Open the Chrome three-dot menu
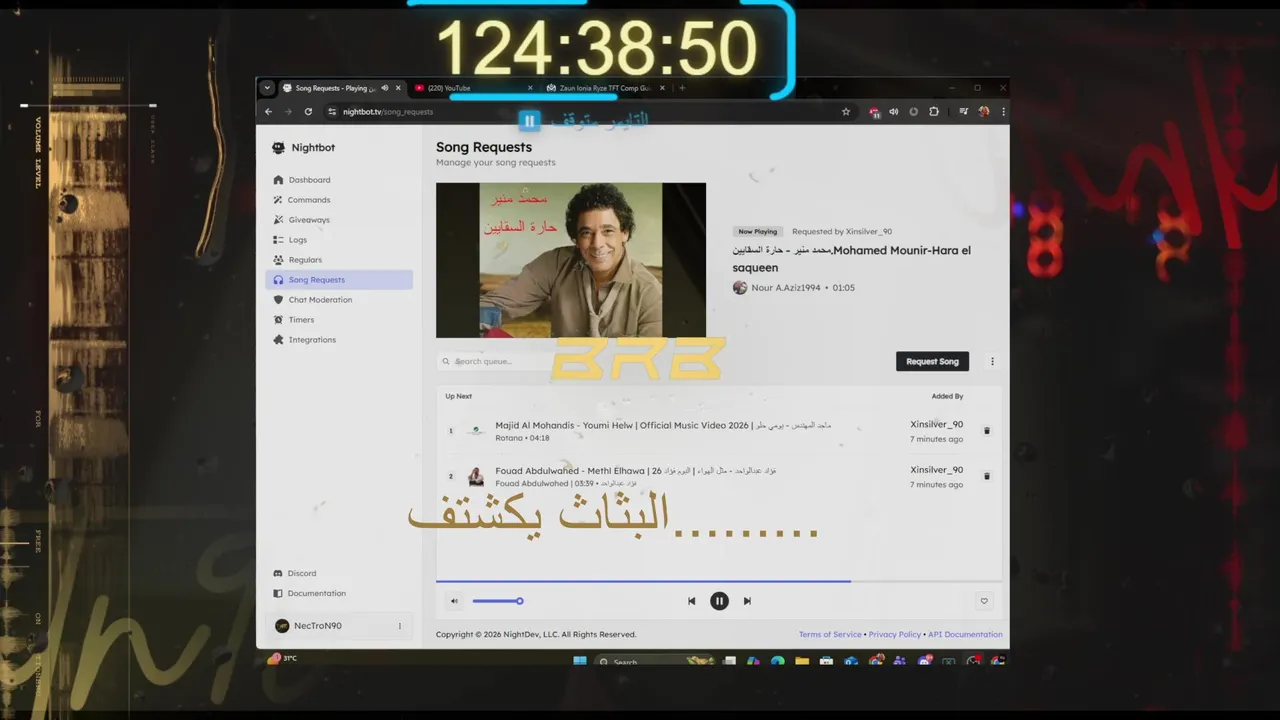The image size is (1280, 720). click(x=1003, y=112)
